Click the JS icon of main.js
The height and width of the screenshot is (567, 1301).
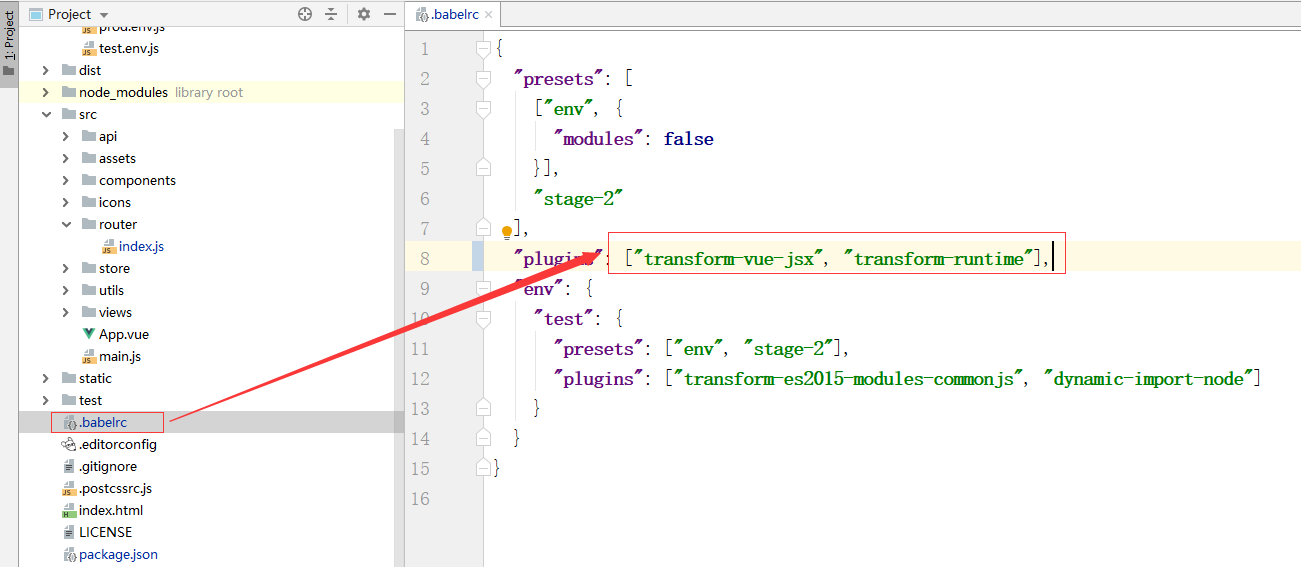tap(89, 357)
